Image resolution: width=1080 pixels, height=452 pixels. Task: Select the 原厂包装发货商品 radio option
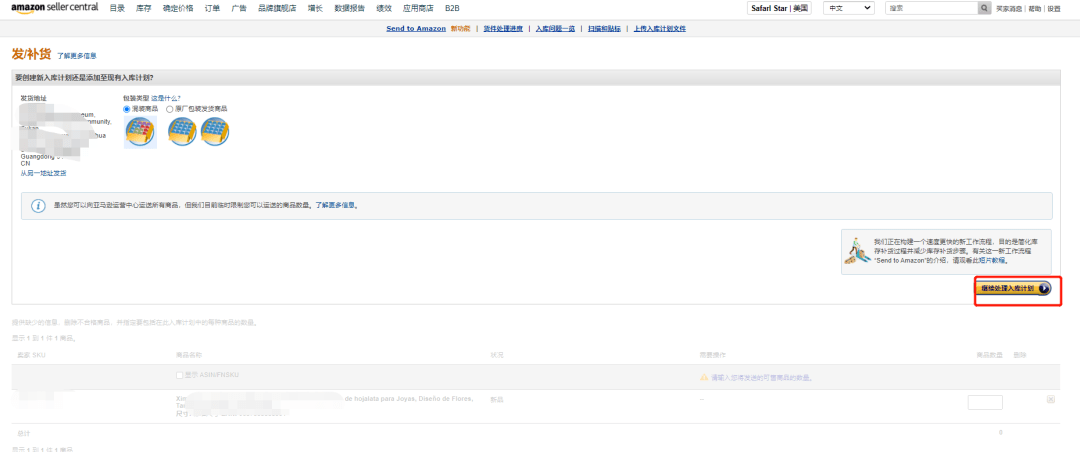click(169, 109)
